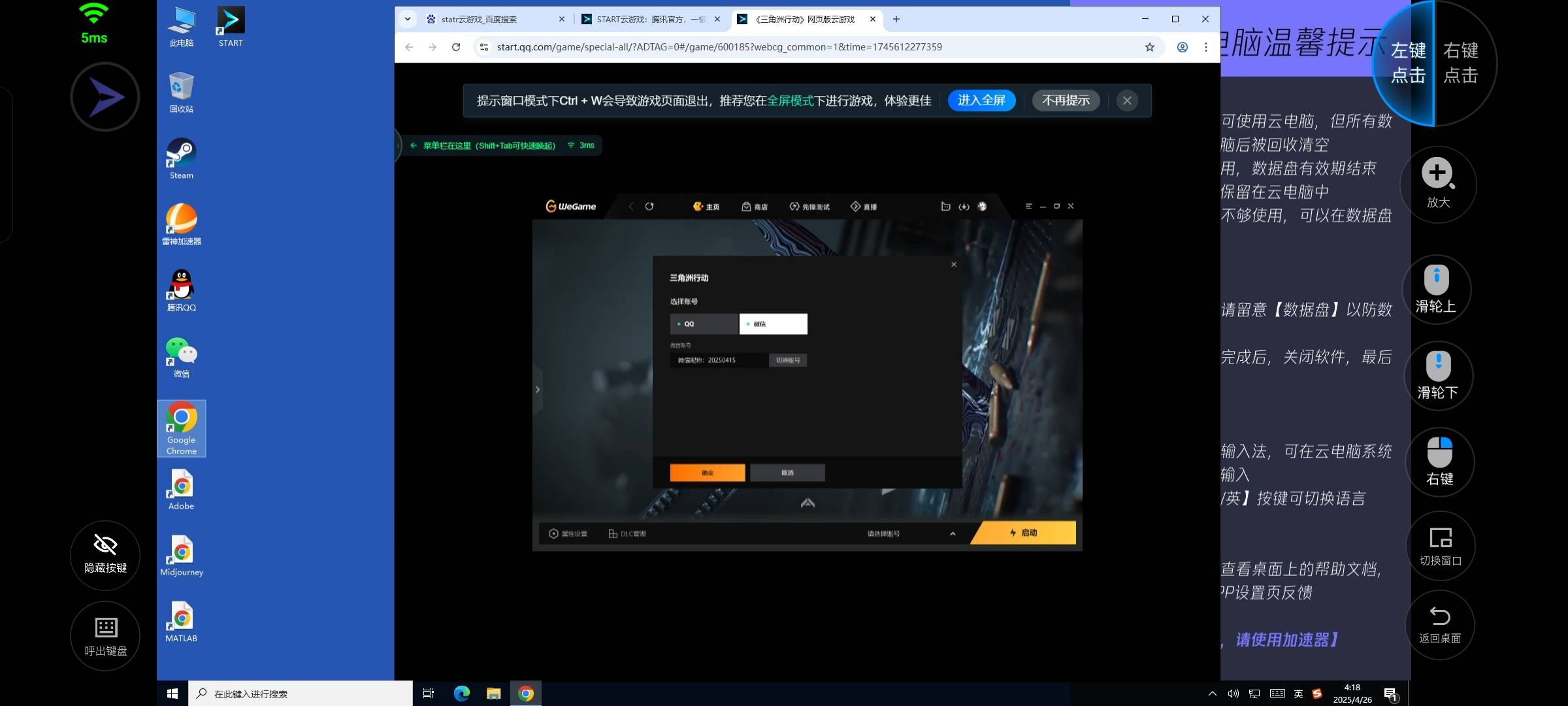This screenshot has height=706, width=1568.
Task: Open a new Chrome tab
Action: tap(896, 19)
